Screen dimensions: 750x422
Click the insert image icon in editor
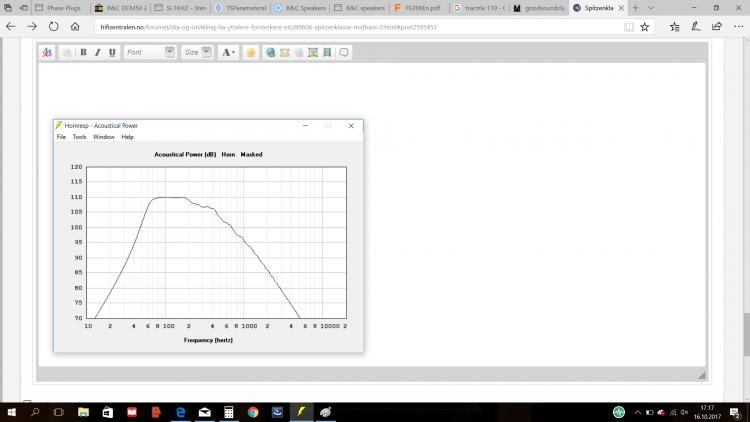pos(313,52)
